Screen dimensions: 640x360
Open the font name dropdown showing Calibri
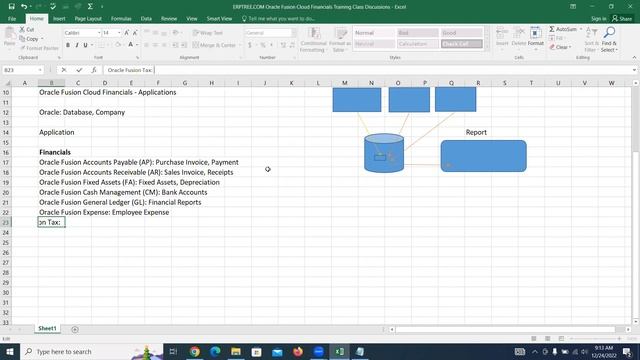pos(99,33)
